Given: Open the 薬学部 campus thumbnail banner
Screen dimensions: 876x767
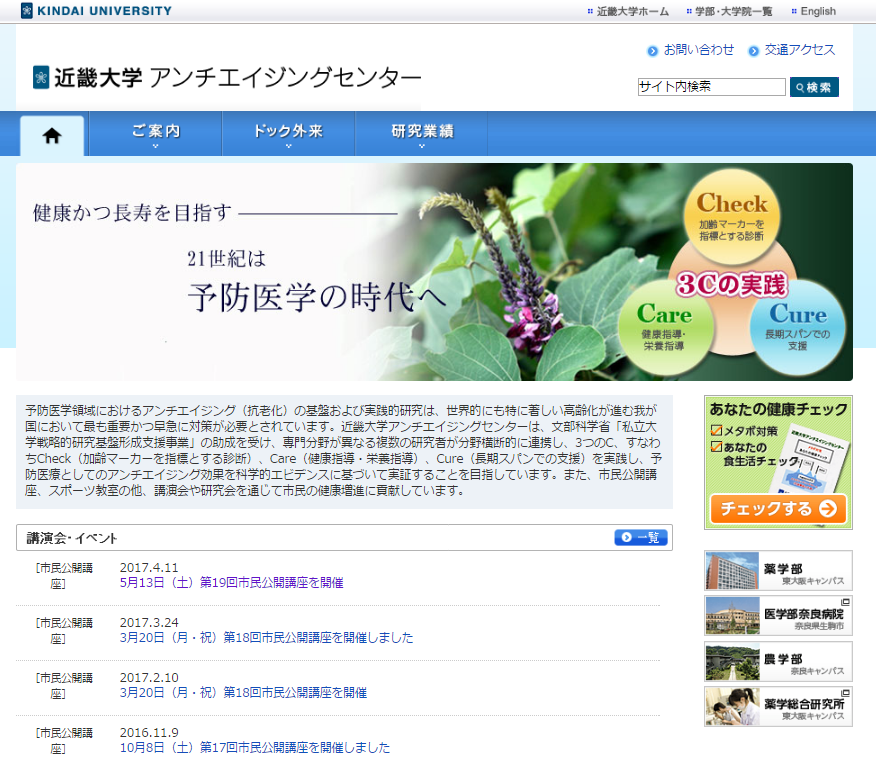Looking at the screenshot, I should [x=778, y=570].
